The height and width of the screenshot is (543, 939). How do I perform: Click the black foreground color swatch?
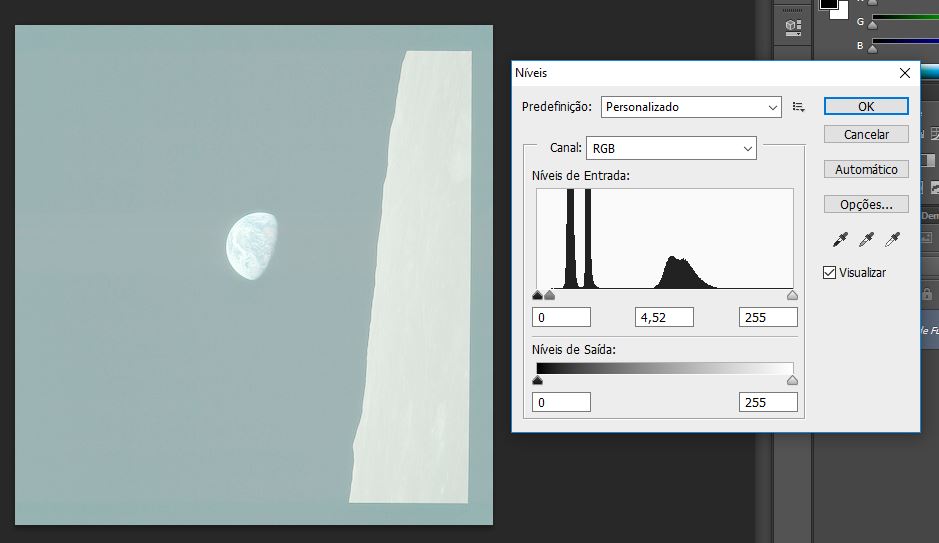pyautogui.click(x=827, y=4)
